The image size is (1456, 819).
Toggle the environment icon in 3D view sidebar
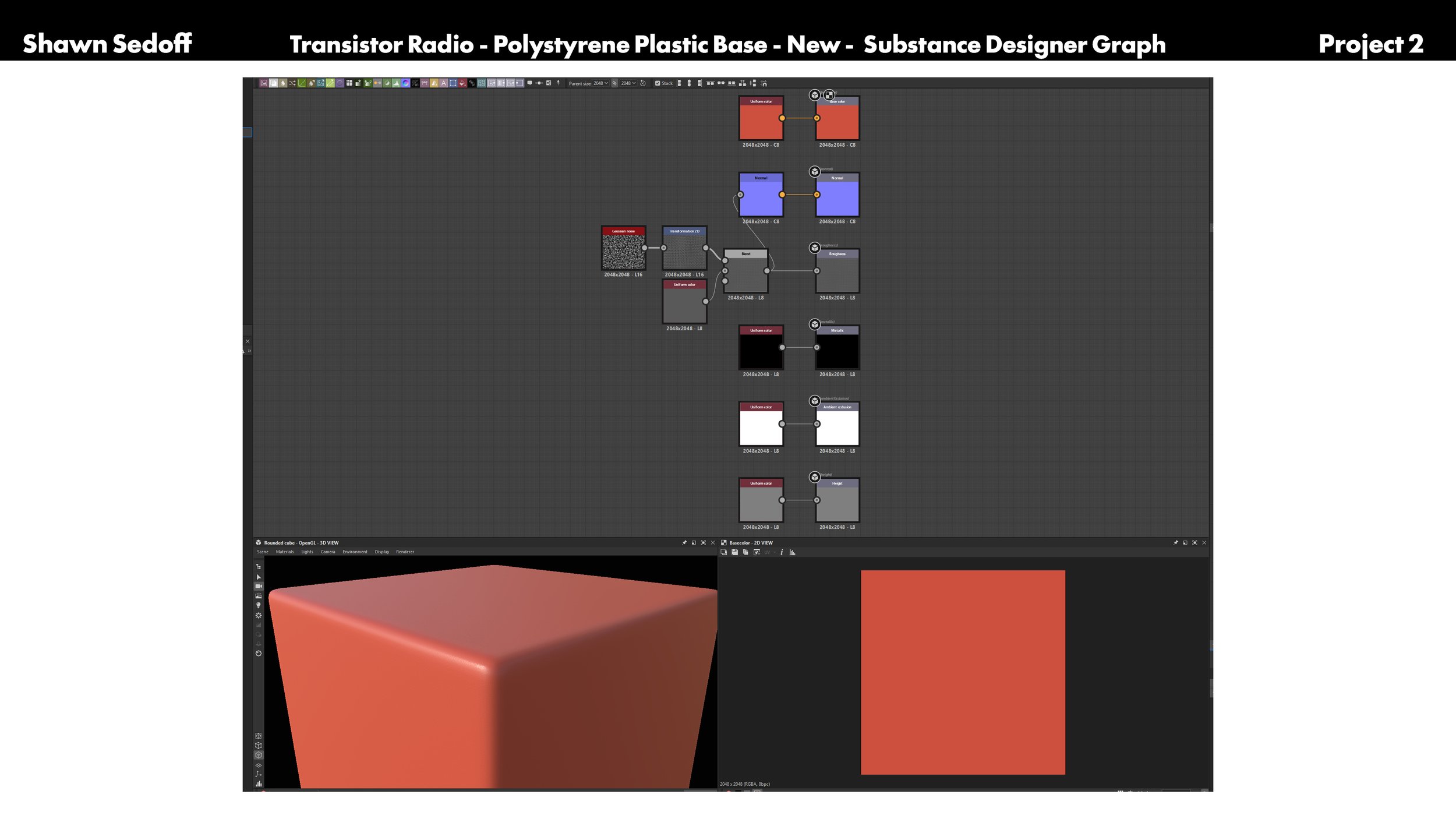coord(259,596)
